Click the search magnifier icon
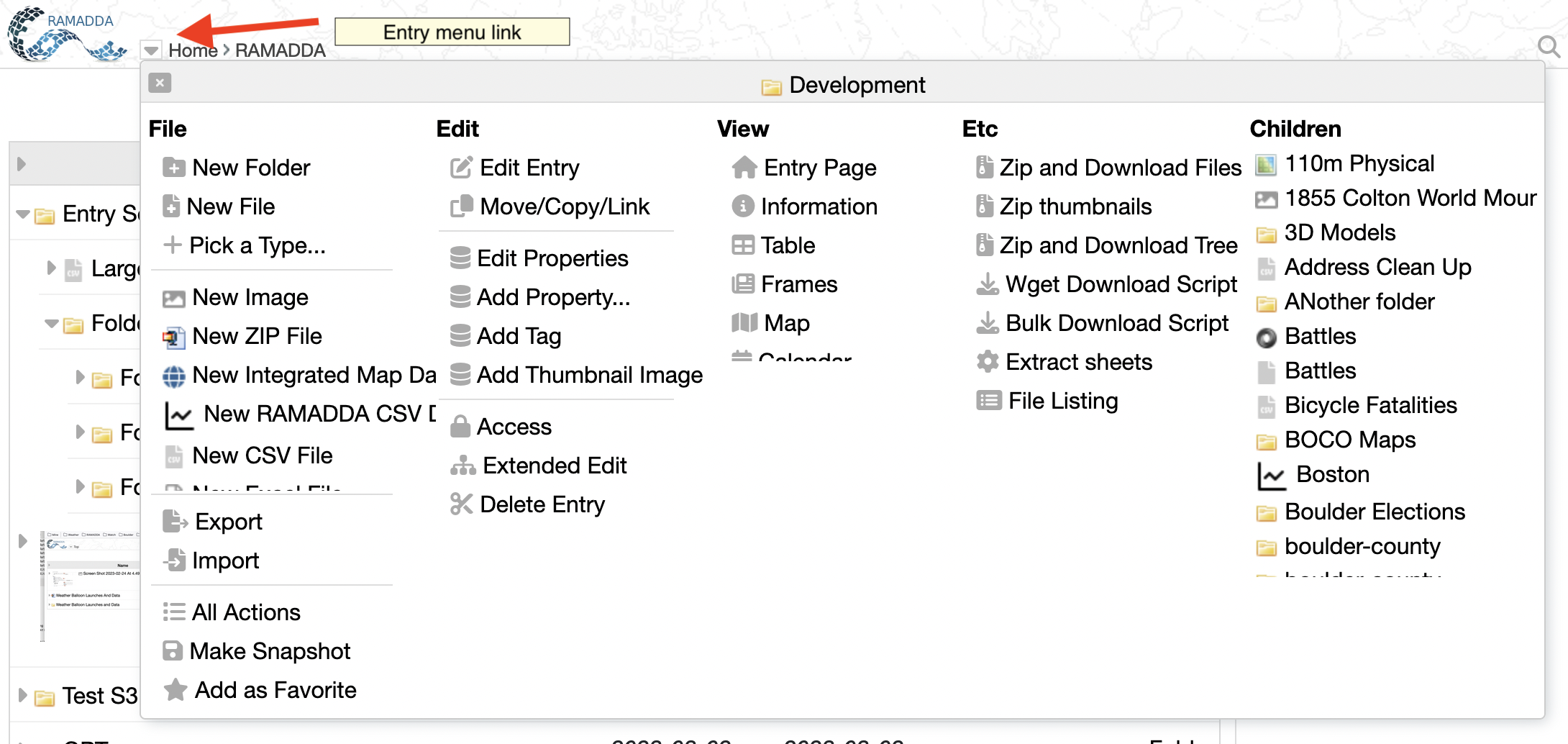 [1548, 47]
